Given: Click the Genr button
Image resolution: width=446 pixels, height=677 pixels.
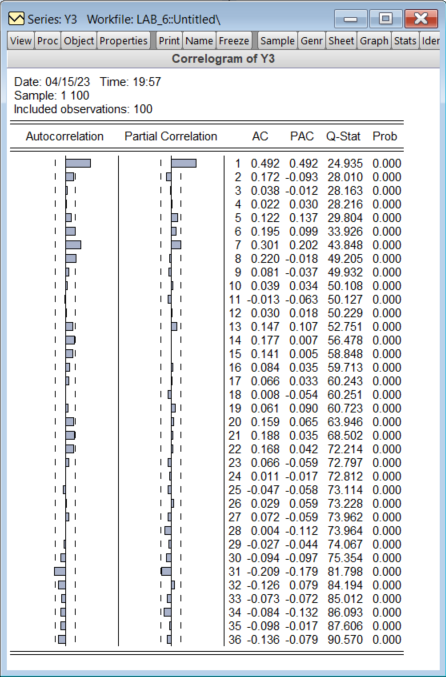Looking at the screenshot, I should point(311,41).
